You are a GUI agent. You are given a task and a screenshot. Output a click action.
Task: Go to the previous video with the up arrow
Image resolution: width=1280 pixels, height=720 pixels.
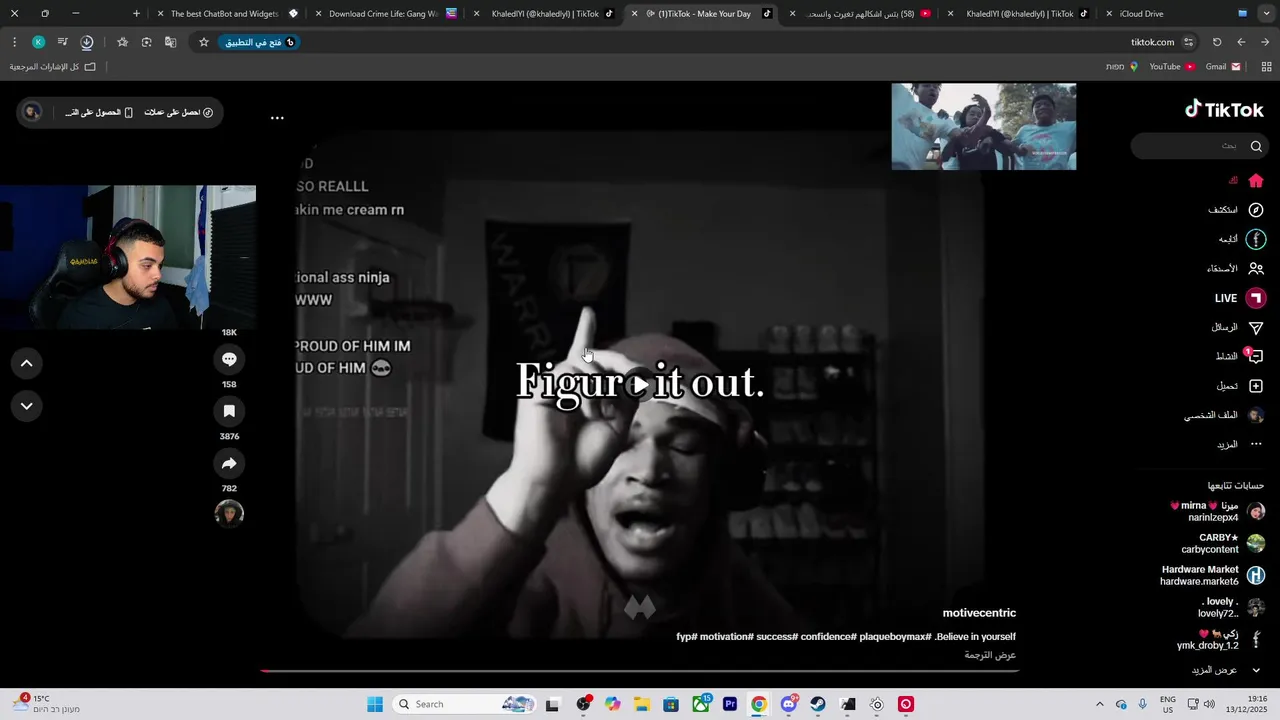click(27, 363)
